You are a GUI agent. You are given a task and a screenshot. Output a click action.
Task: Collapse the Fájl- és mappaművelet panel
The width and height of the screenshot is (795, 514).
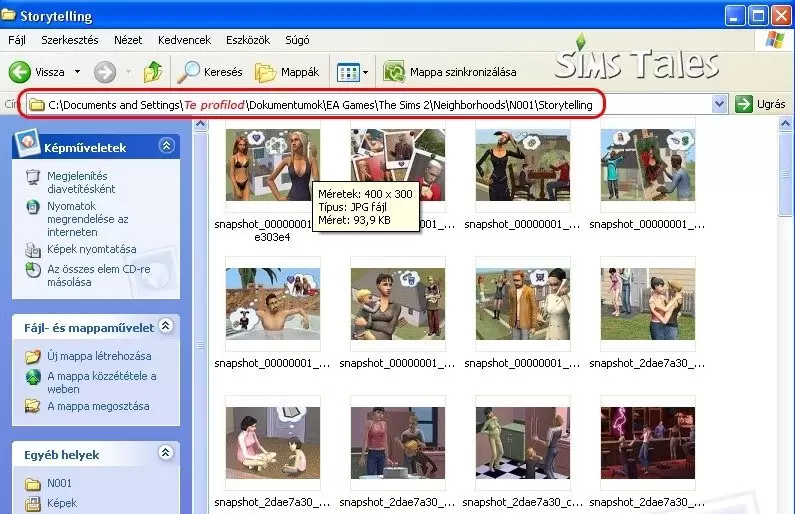pos(166,325)
